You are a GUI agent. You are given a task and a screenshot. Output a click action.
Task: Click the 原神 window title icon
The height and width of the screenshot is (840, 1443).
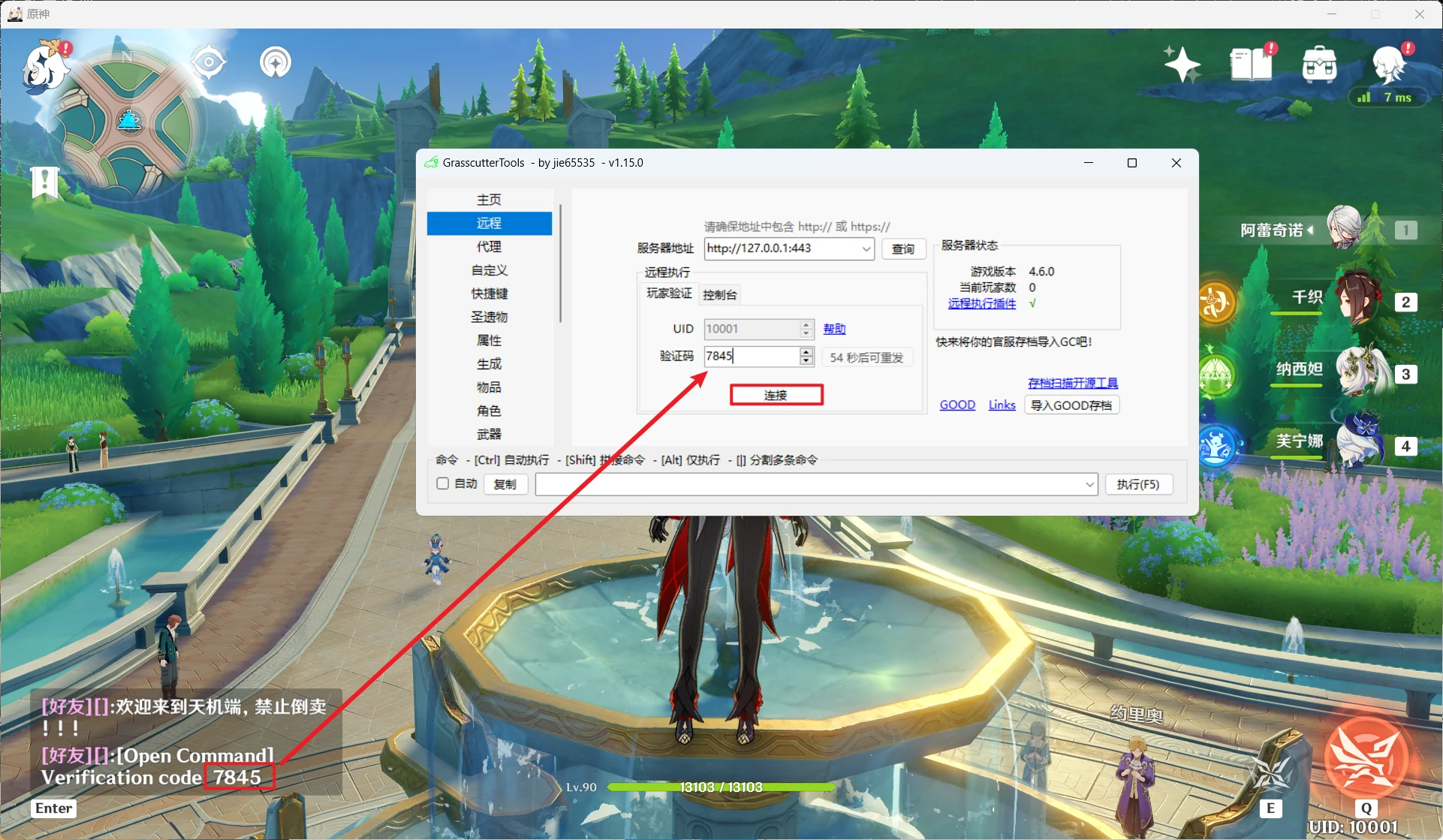click(x=14, y=14)
